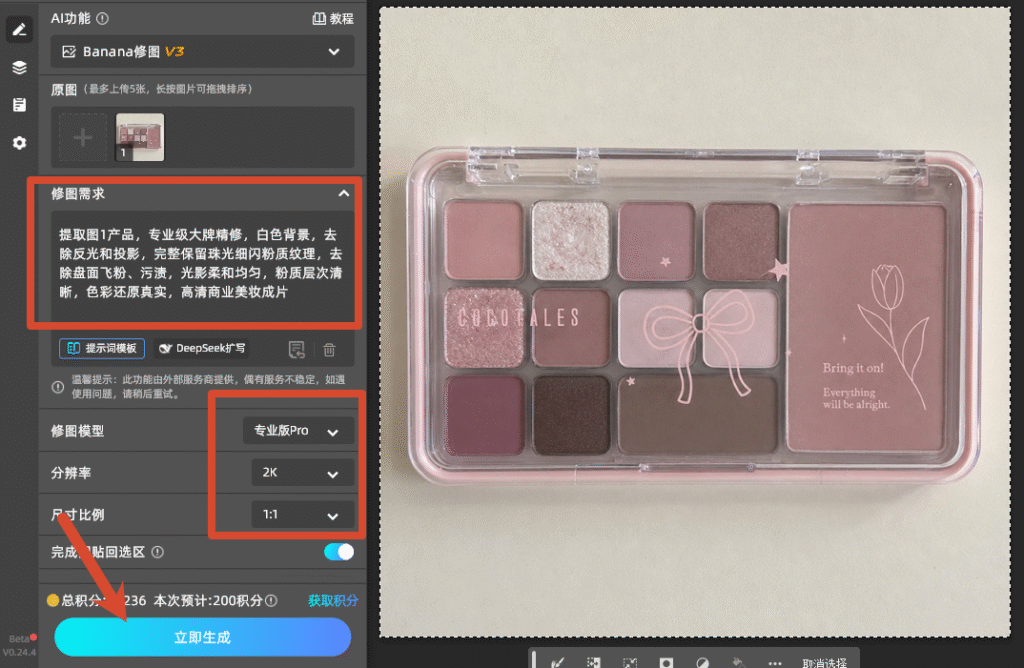
Task: Collapse the 修图需求 section
Action: [x=344, y=193]
